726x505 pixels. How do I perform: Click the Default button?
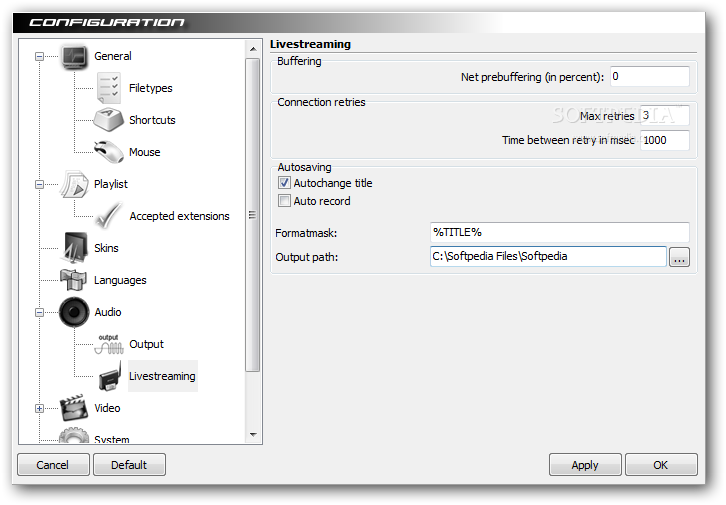pyautogui.click(x=129, y=465)
